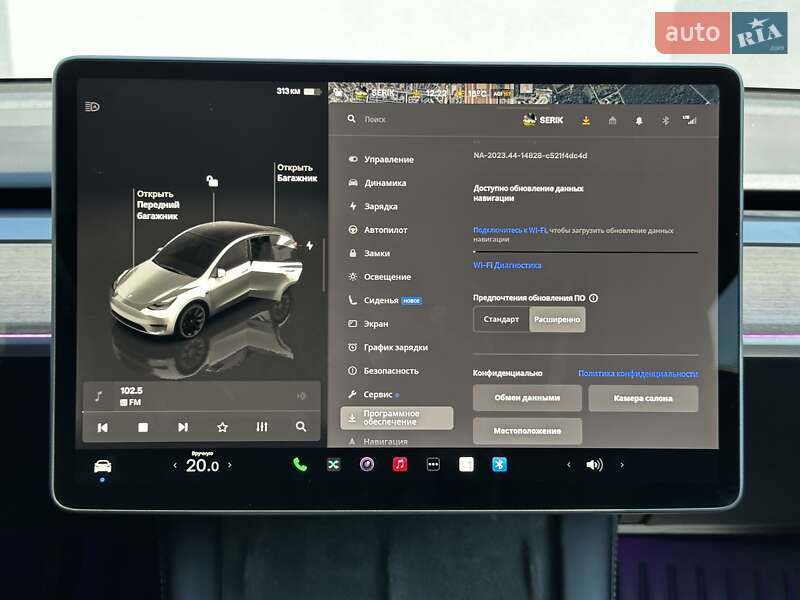Tap the headlights indicator icon

coord(92,107)
